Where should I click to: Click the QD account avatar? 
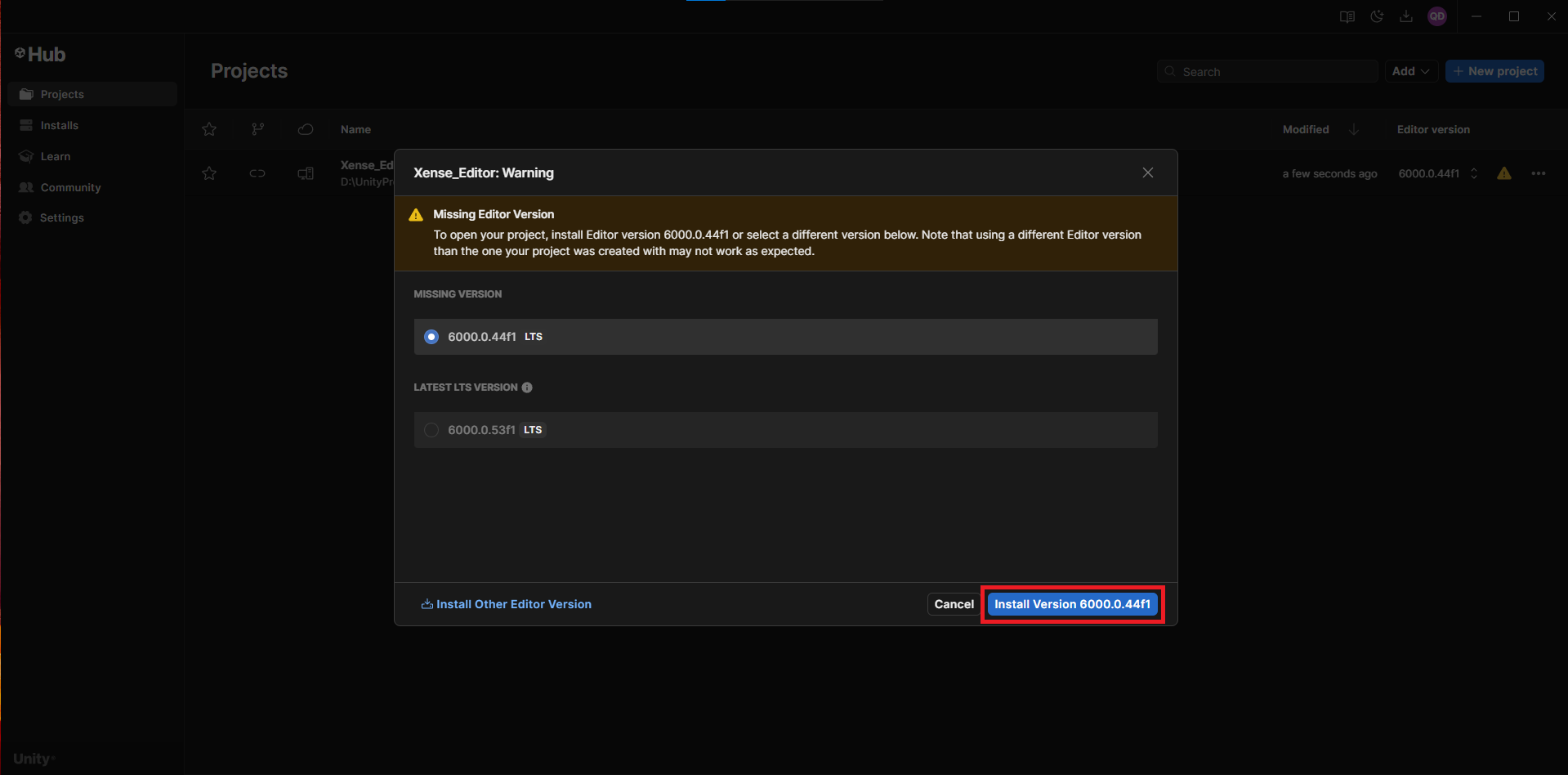(x=1437, y=16)
